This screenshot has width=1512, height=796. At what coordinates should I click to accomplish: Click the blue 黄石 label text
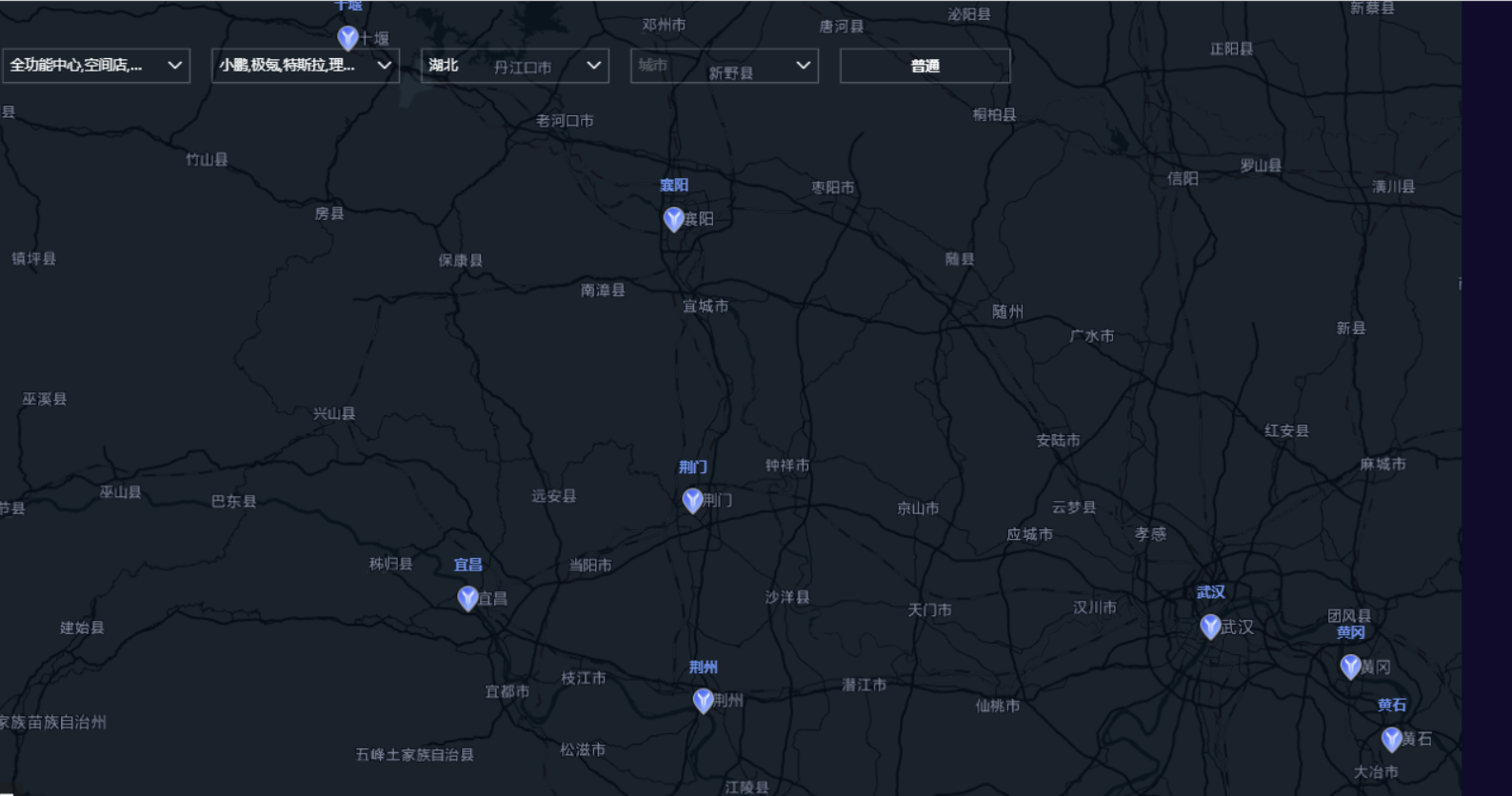1392,705
